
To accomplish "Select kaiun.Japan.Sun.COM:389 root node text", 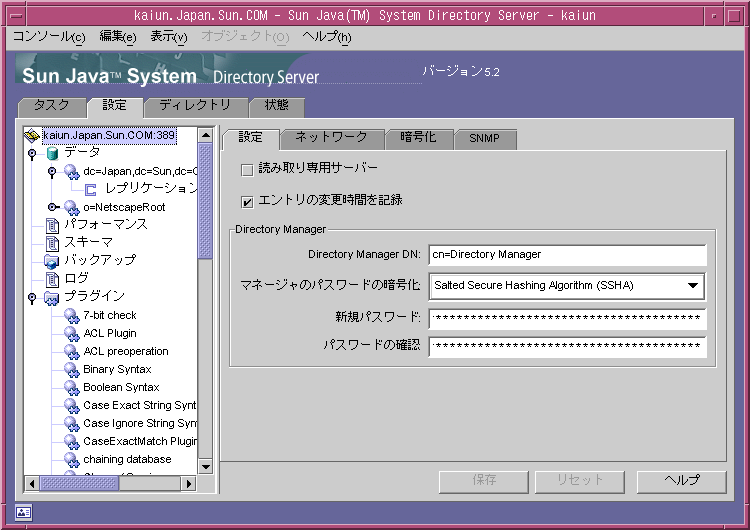I will pos(109,135).
